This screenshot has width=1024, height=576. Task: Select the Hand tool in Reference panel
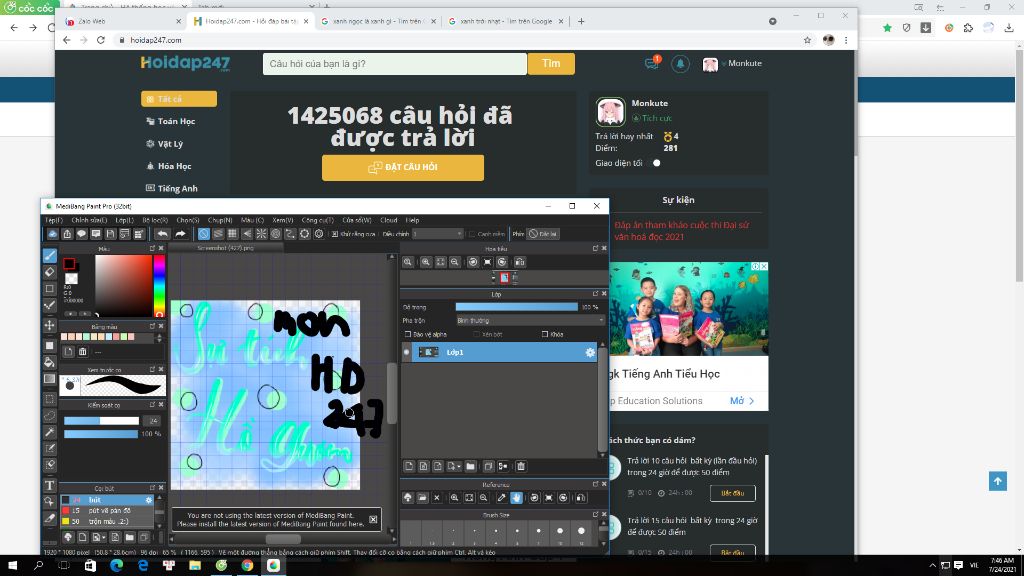(517, 498)
